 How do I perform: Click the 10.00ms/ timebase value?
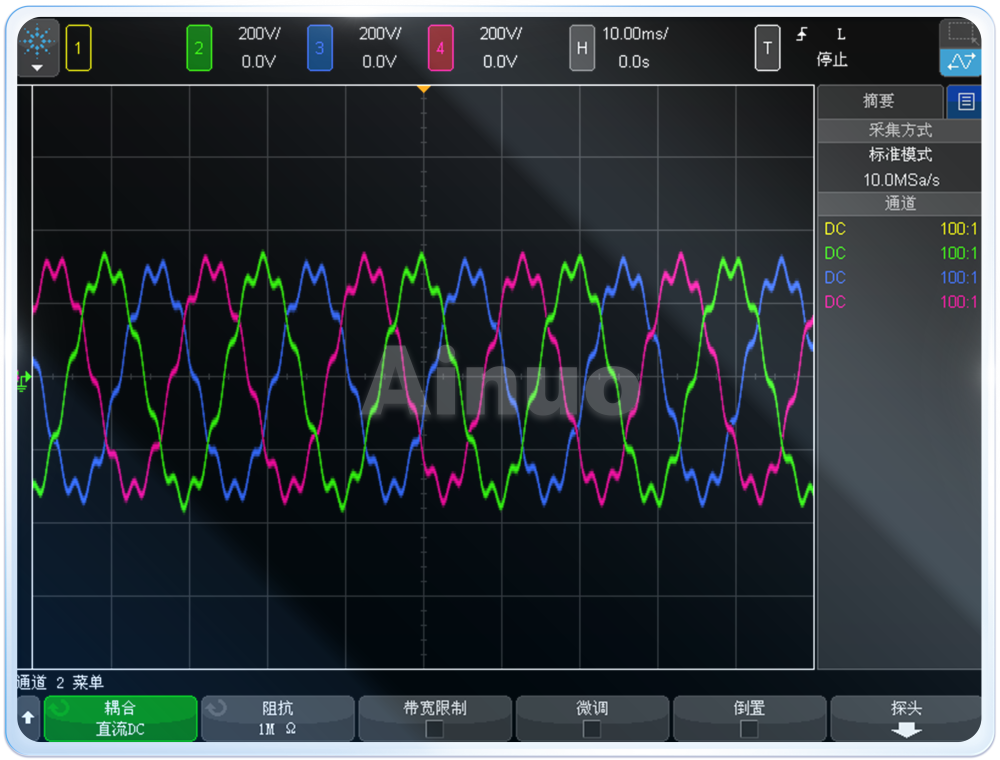[x=635, y=34]
